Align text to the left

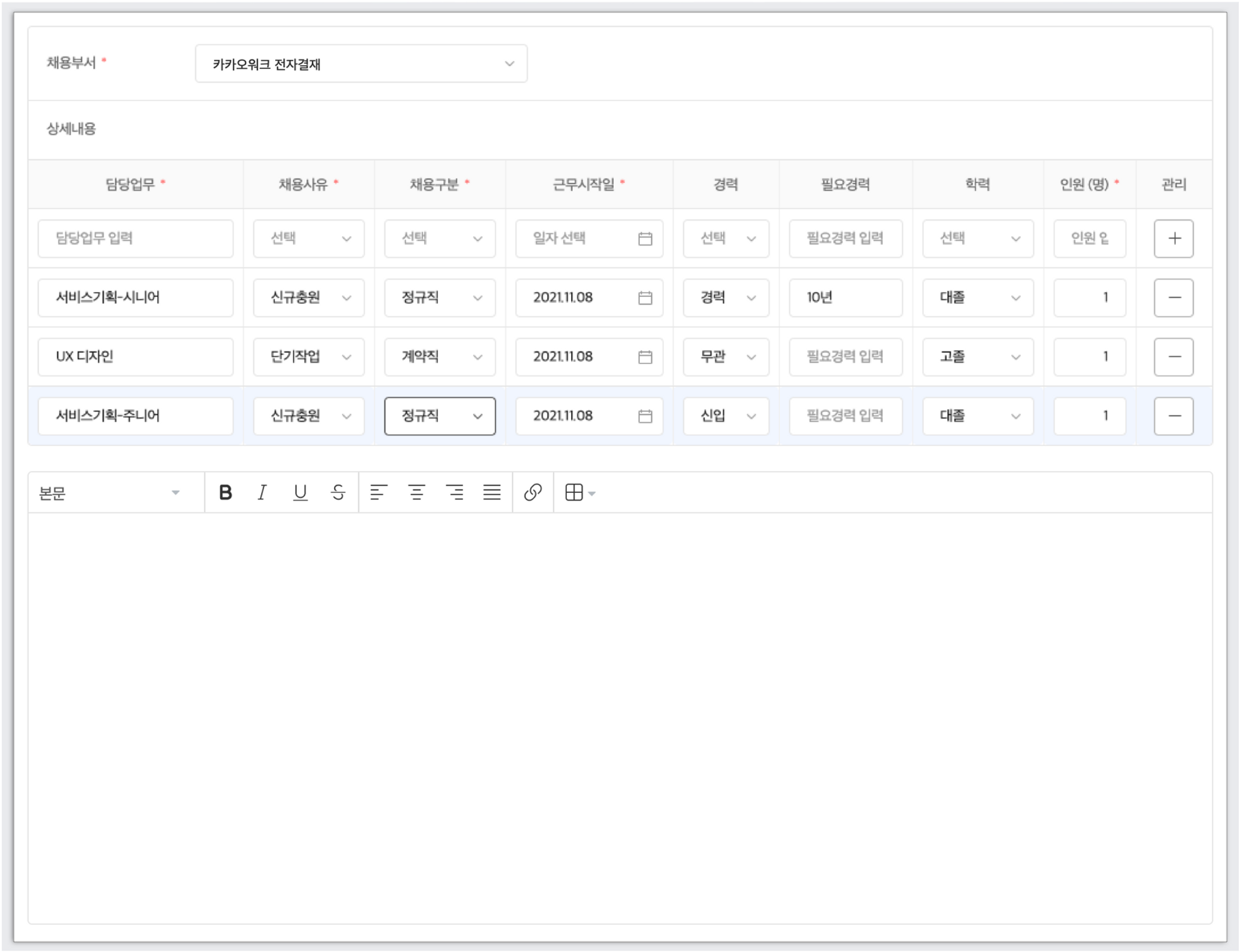point(378,493)
